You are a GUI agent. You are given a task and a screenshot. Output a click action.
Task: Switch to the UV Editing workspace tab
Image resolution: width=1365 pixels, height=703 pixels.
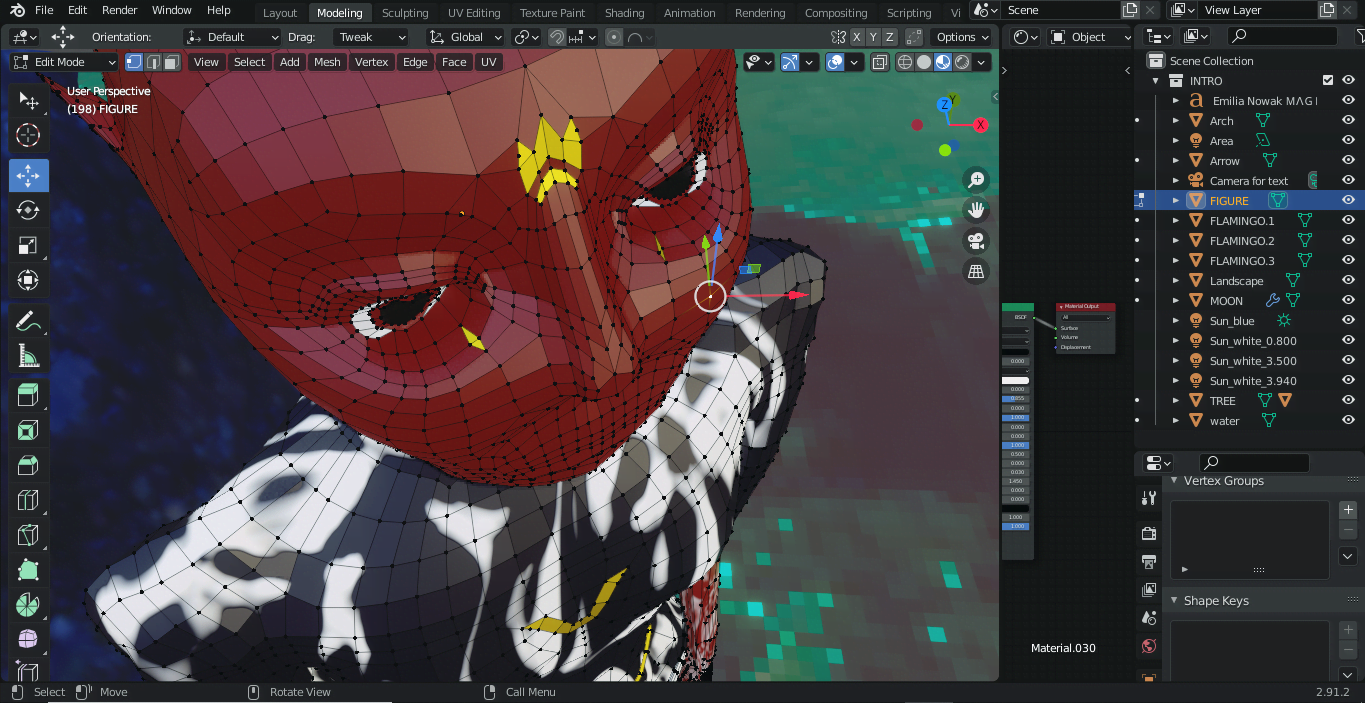click(x=474, y=13)
